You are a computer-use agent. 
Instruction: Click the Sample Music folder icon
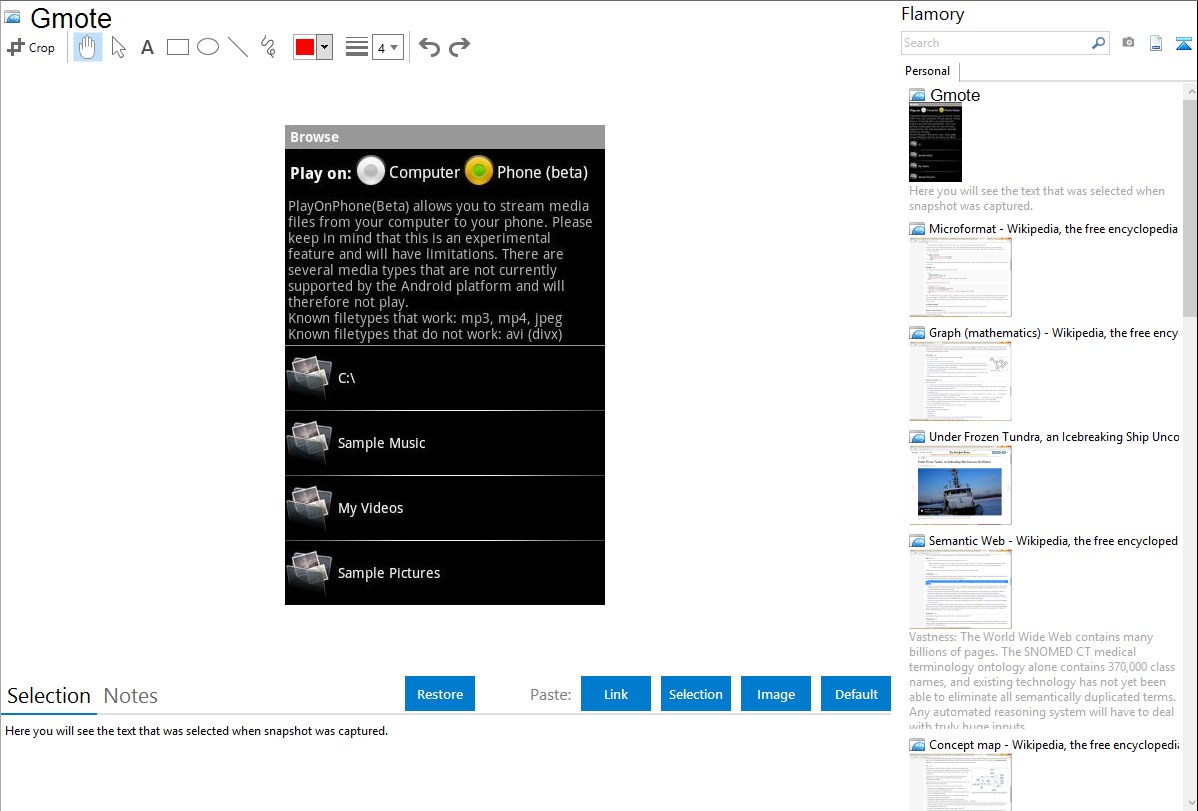click(x=309, y=442)
